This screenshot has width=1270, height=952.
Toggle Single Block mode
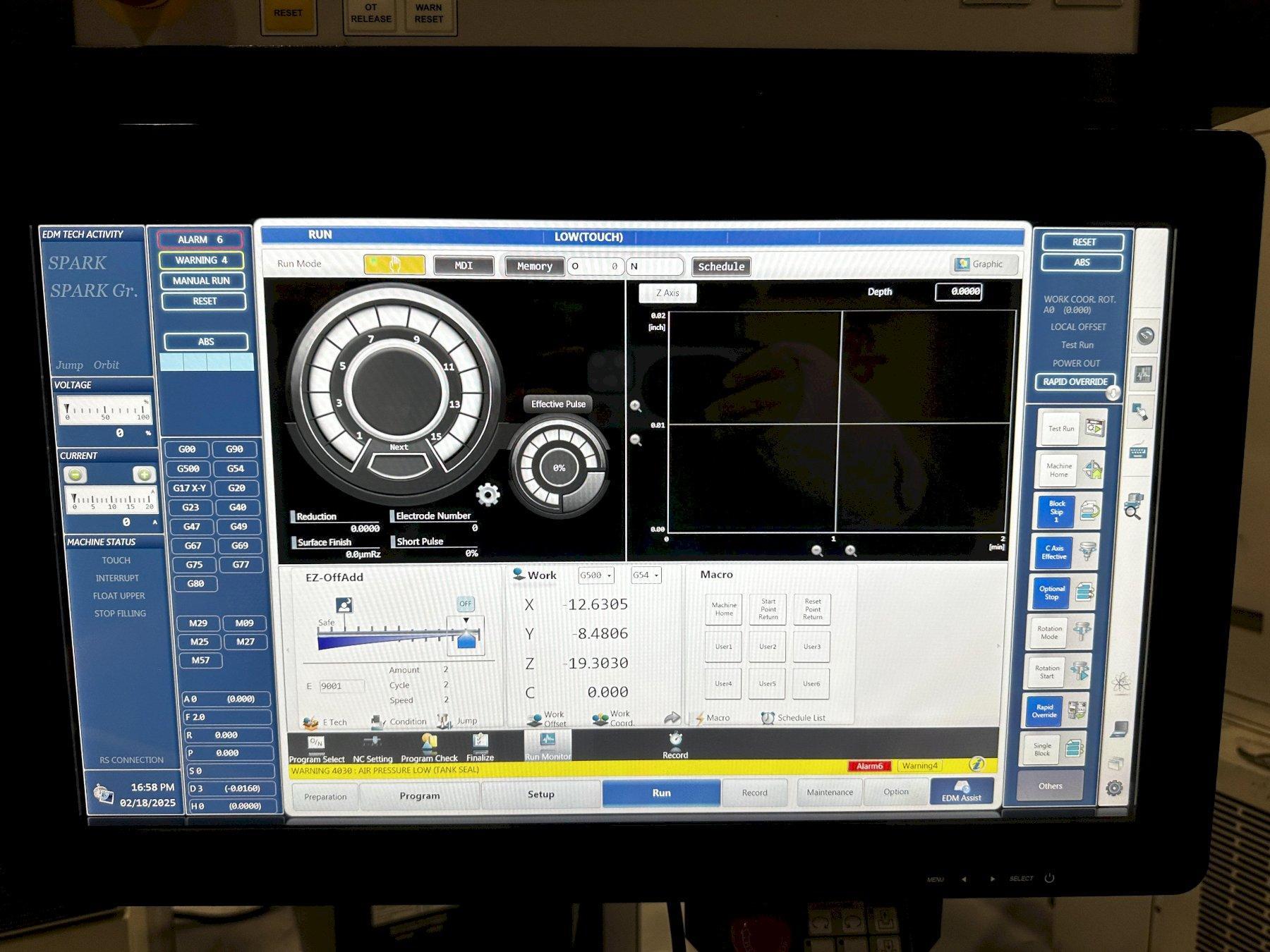pyautogui.click(x=1042, y=749)
